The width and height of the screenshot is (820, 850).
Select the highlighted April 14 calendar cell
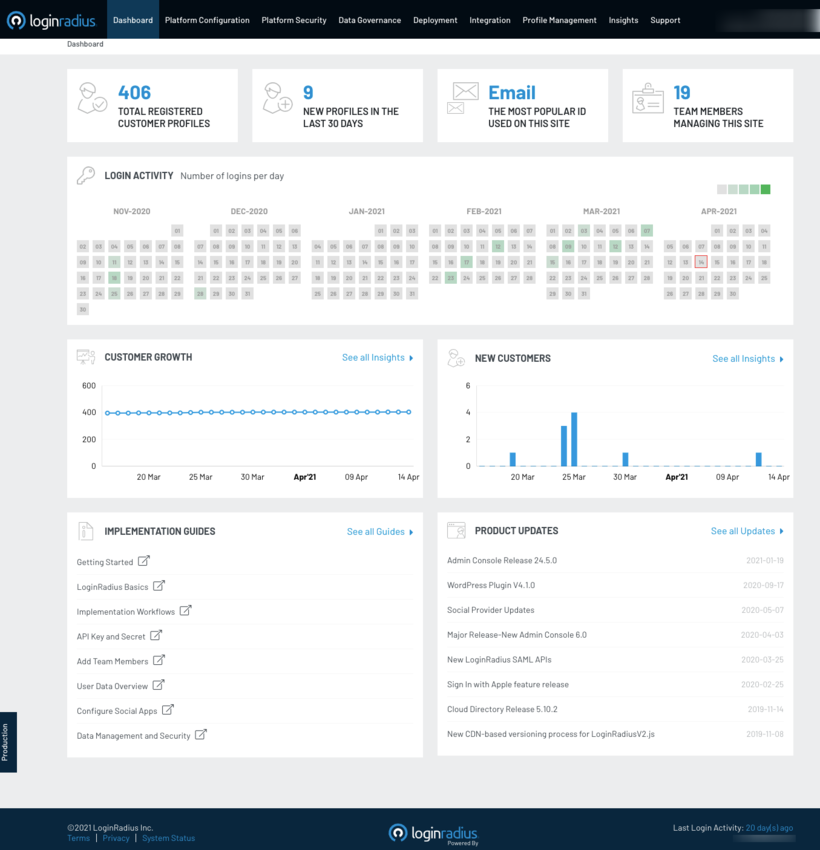point(701,262)
